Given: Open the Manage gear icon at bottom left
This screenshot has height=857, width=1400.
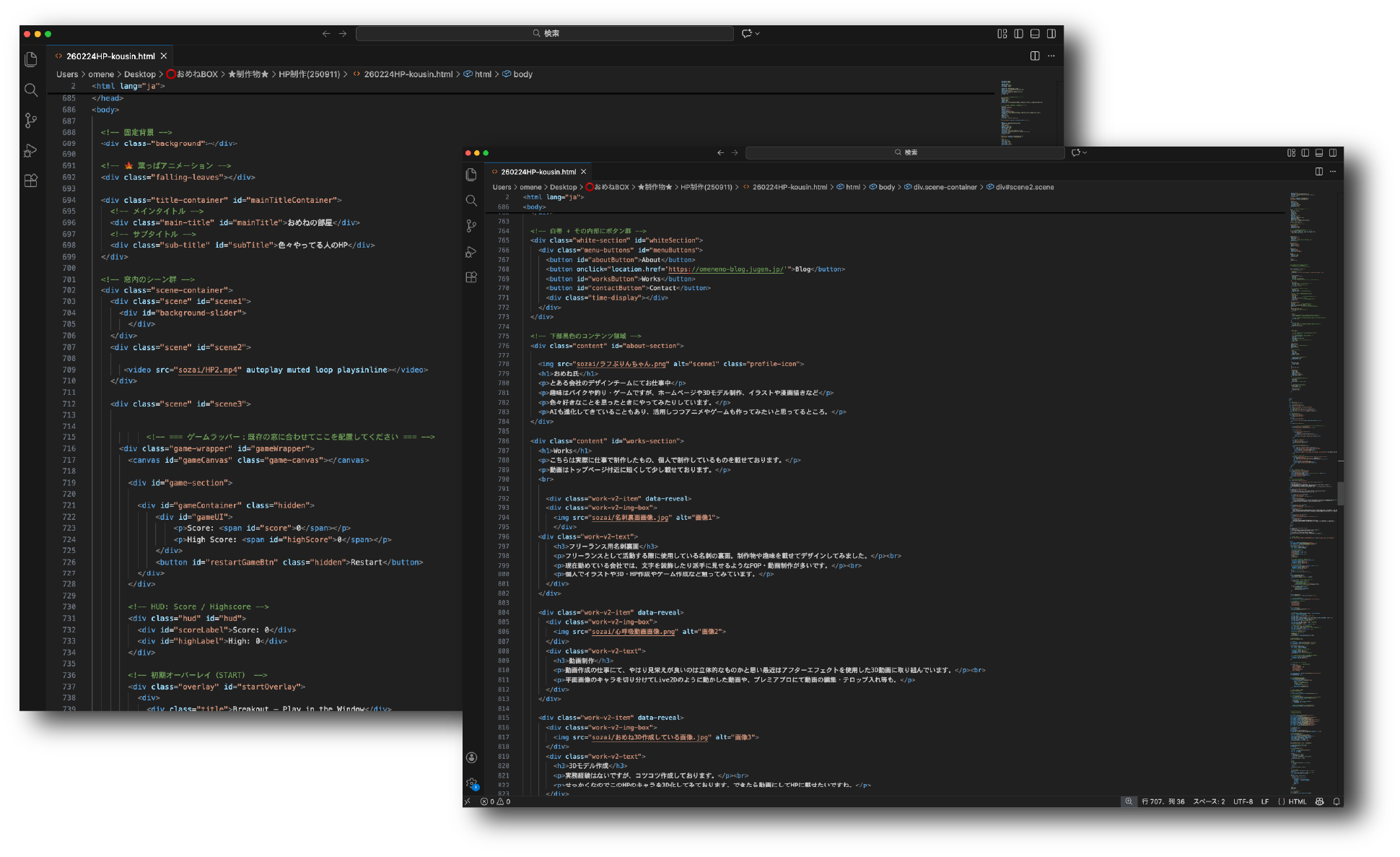Looking at the screenshot, I should 471,783.
